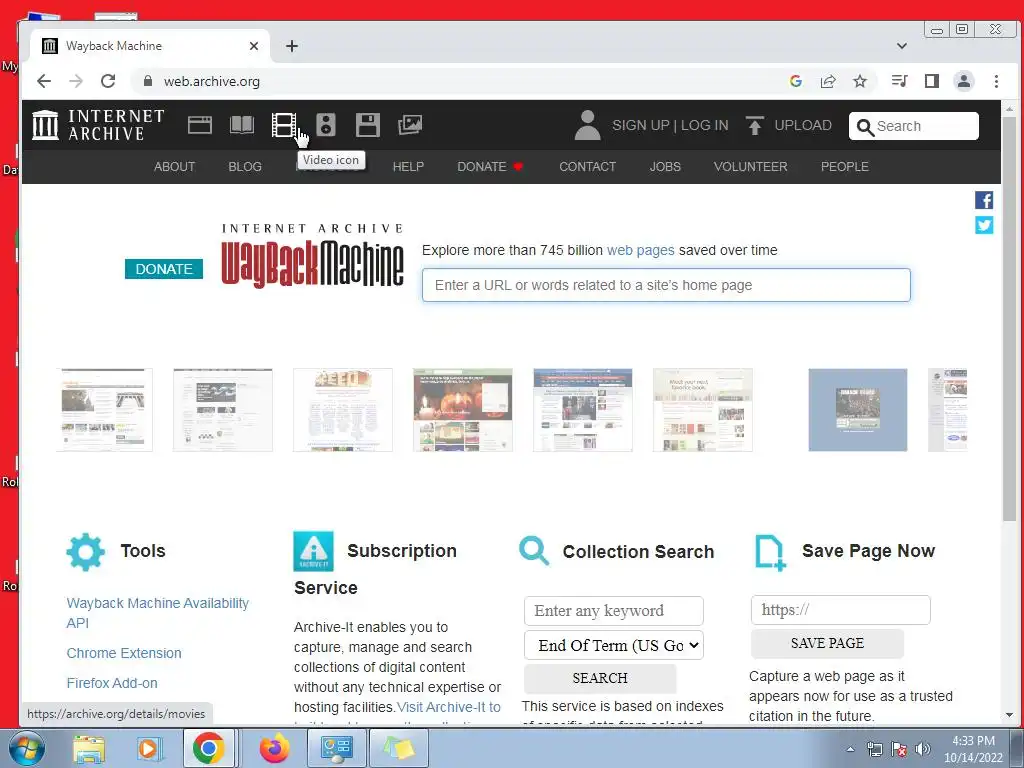Open the Web icon in Archive navbar
This screenshot has width=1024, height=768.
(200, 125)
